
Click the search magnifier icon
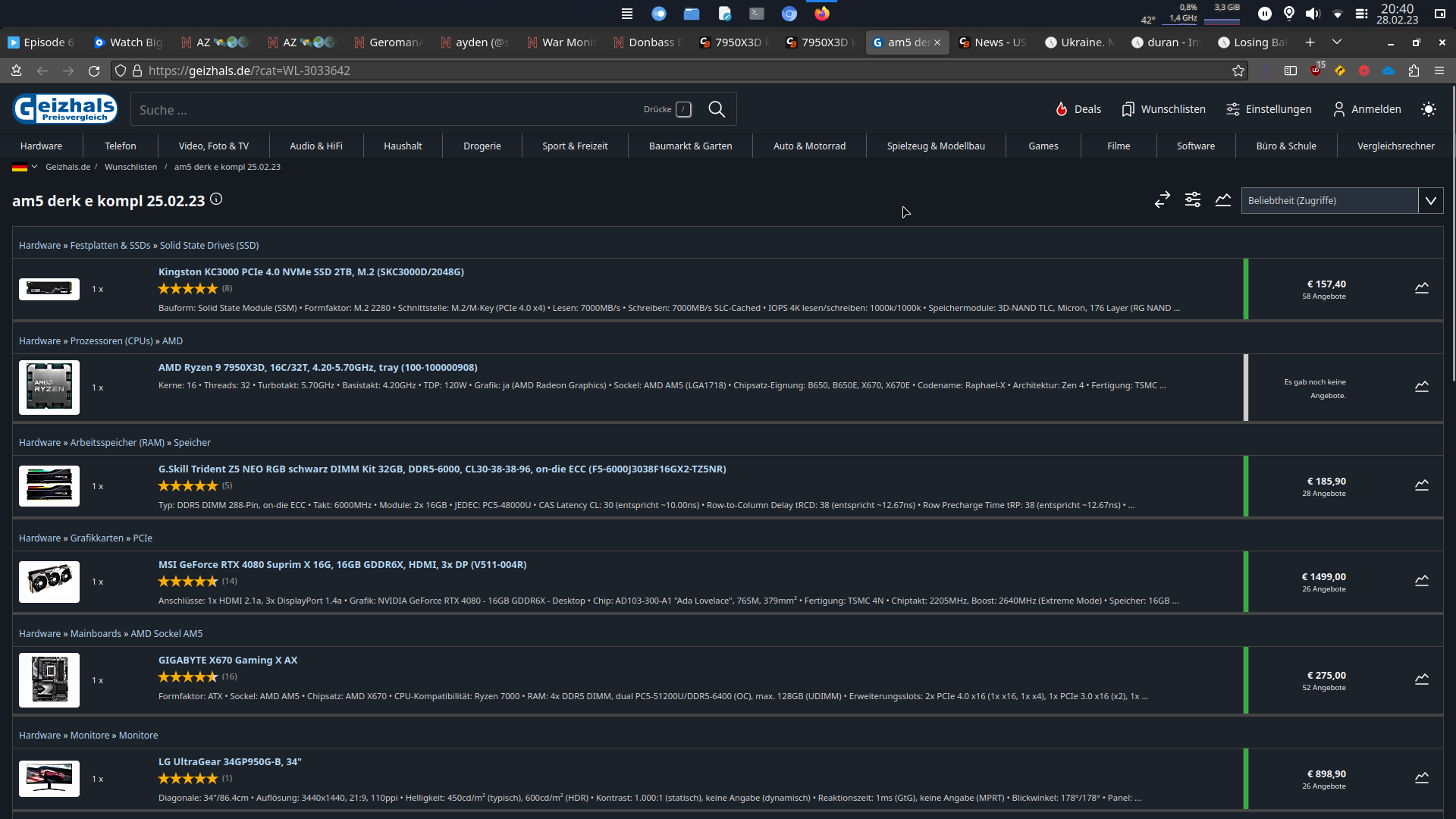(717, 109)
